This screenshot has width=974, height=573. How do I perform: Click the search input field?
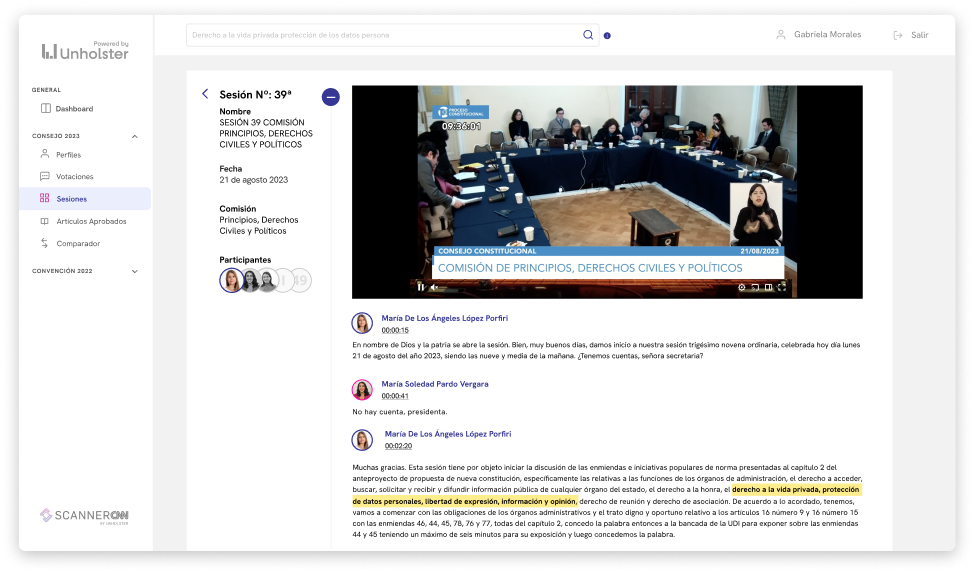pyautogui.click(x=380, y=35)
